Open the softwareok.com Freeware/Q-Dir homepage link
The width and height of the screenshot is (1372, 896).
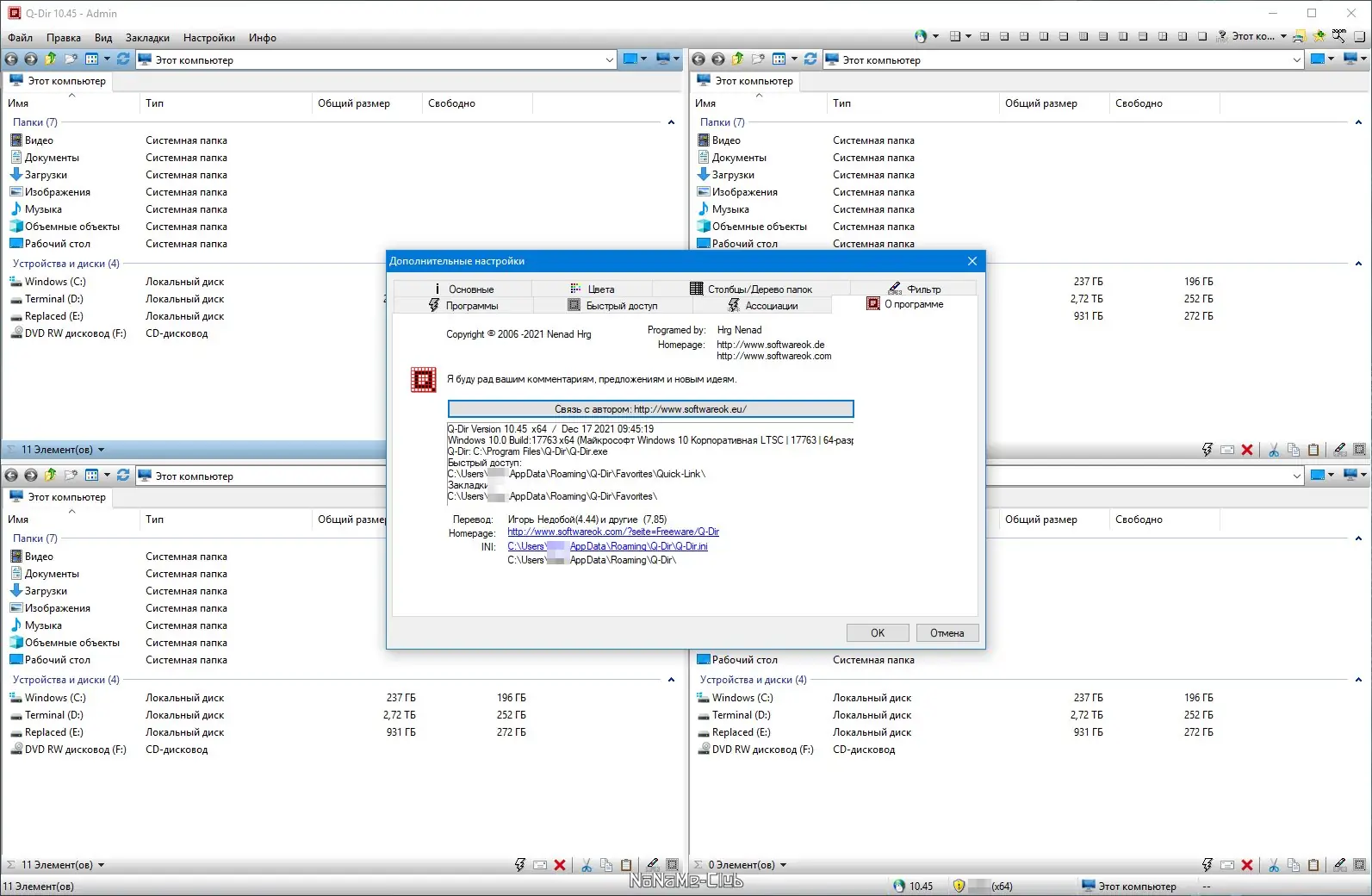(613, 532)
